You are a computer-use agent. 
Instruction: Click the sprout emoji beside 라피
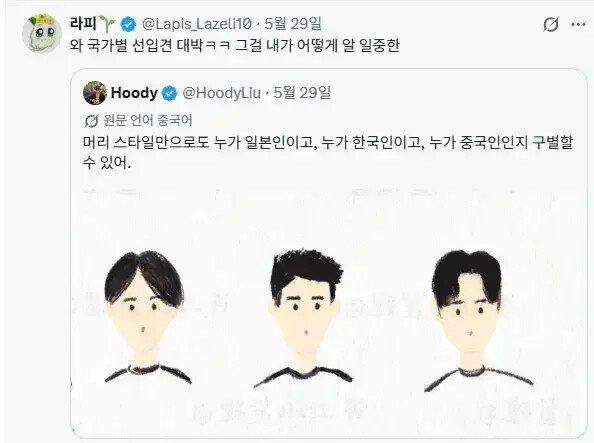tap(107, 23)
